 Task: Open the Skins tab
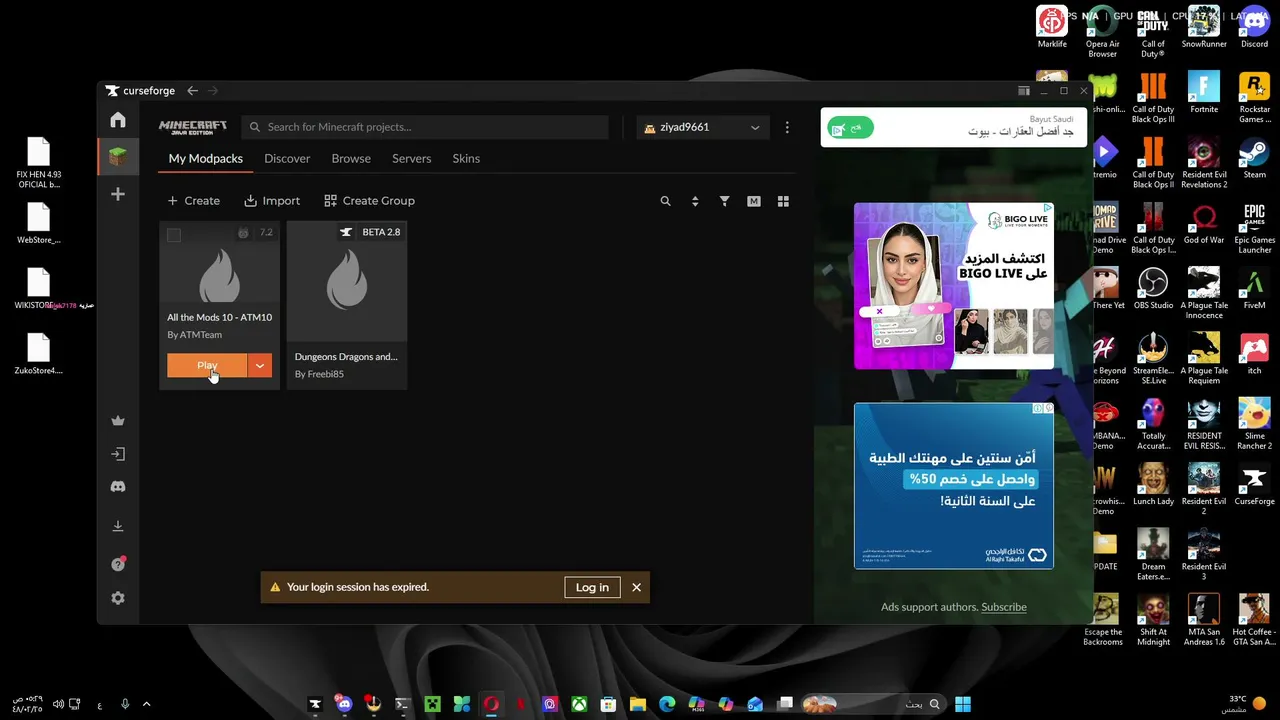[466, 158]
